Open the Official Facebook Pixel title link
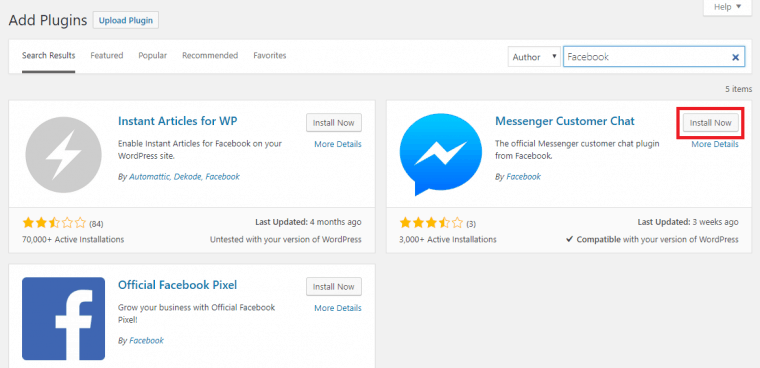 click(x=177, y=285)
